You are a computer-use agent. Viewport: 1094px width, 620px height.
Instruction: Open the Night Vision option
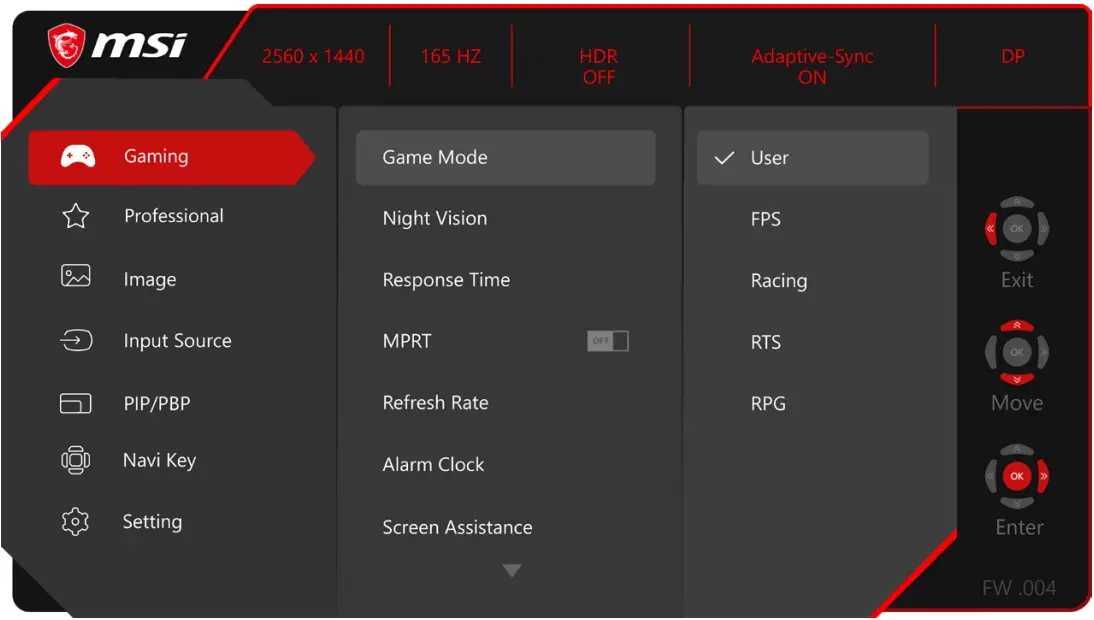click(x=435, y=218)
